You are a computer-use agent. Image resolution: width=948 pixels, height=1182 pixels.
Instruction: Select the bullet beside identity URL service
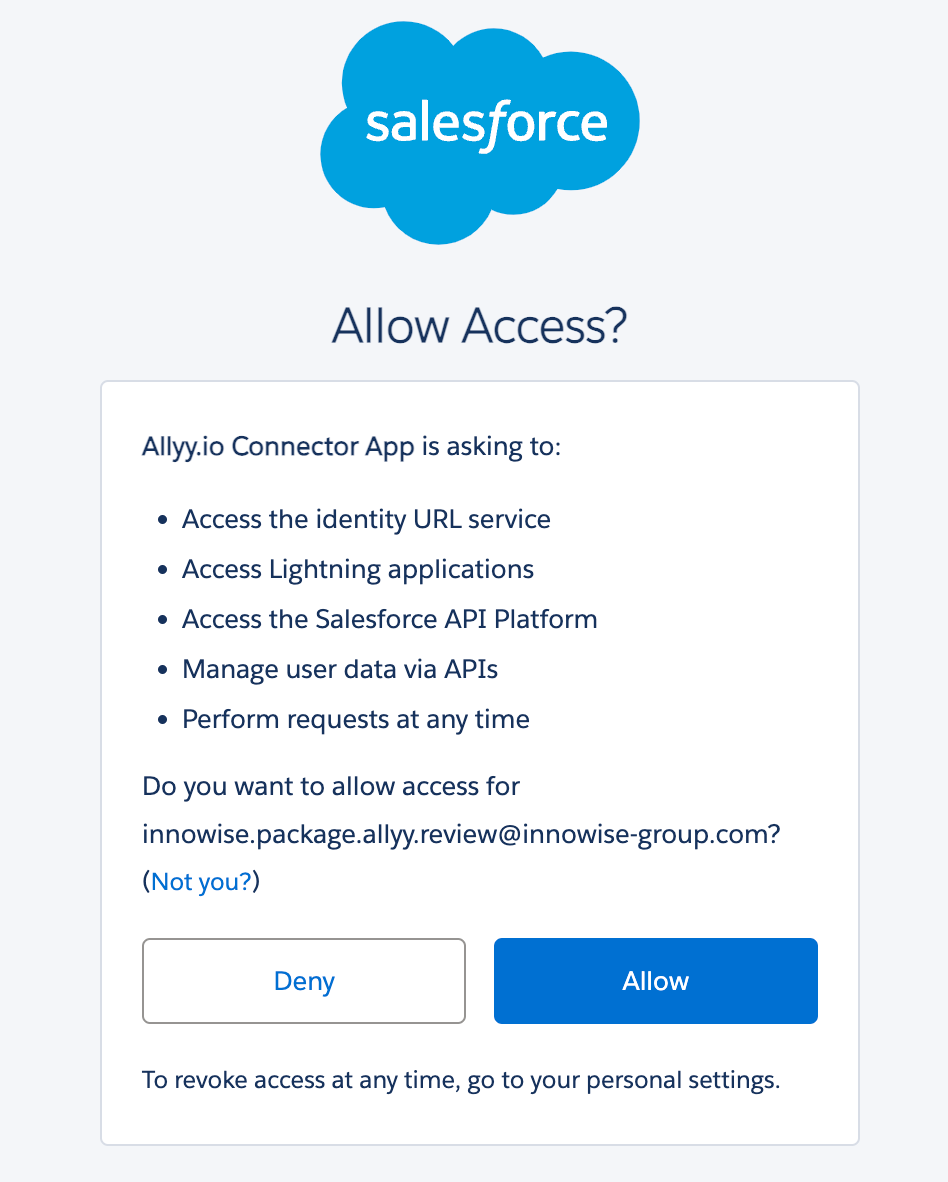click(x=161, y=520)
